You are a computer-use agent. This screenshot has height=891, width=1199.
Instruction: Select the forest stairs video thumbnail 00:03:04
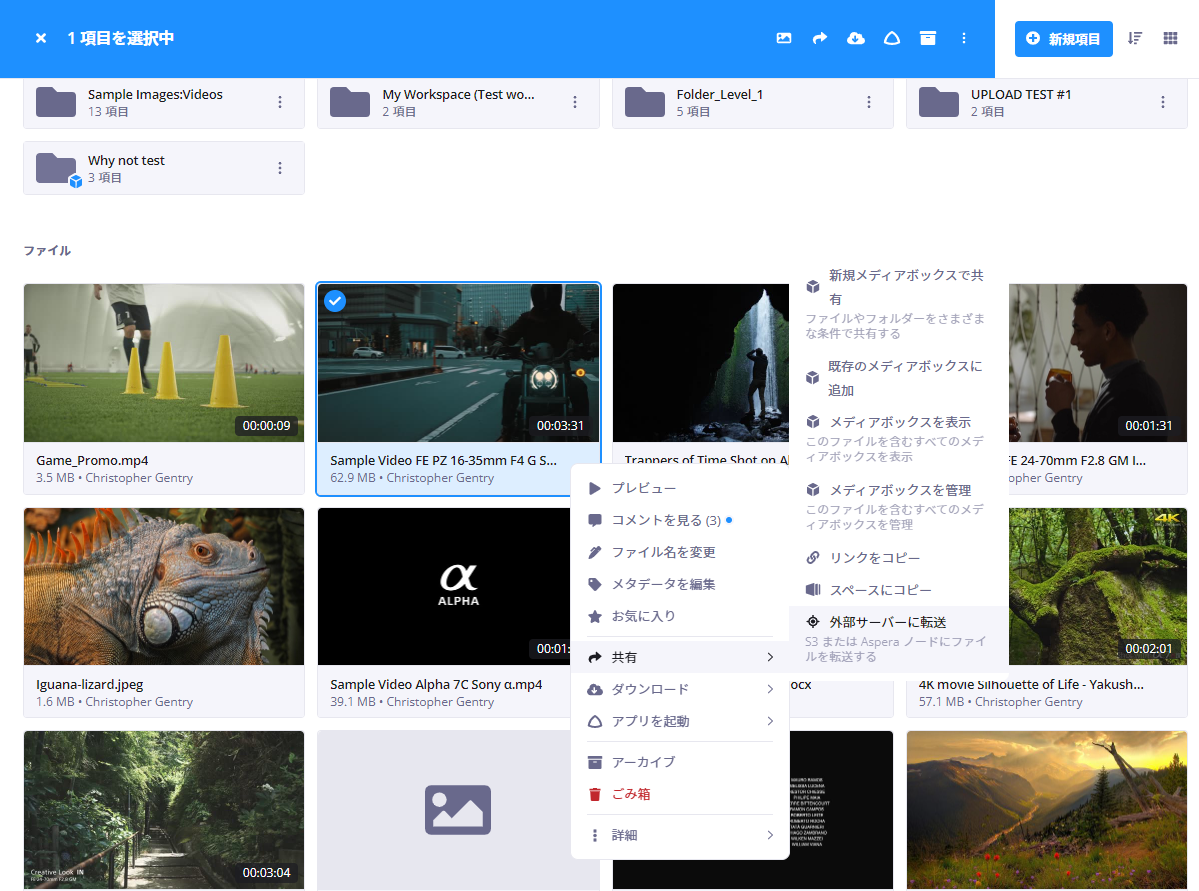164,810
